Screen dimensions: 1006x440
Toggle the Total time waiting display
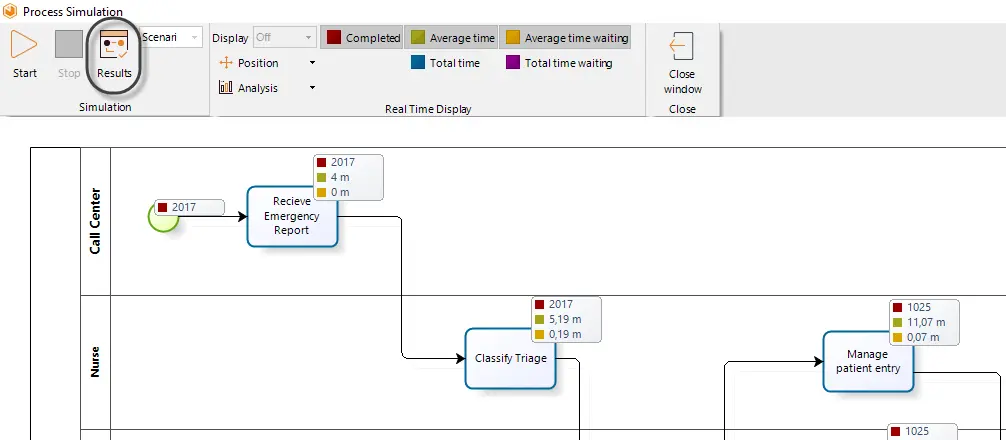pyautogui.click(x=559, y=63)
